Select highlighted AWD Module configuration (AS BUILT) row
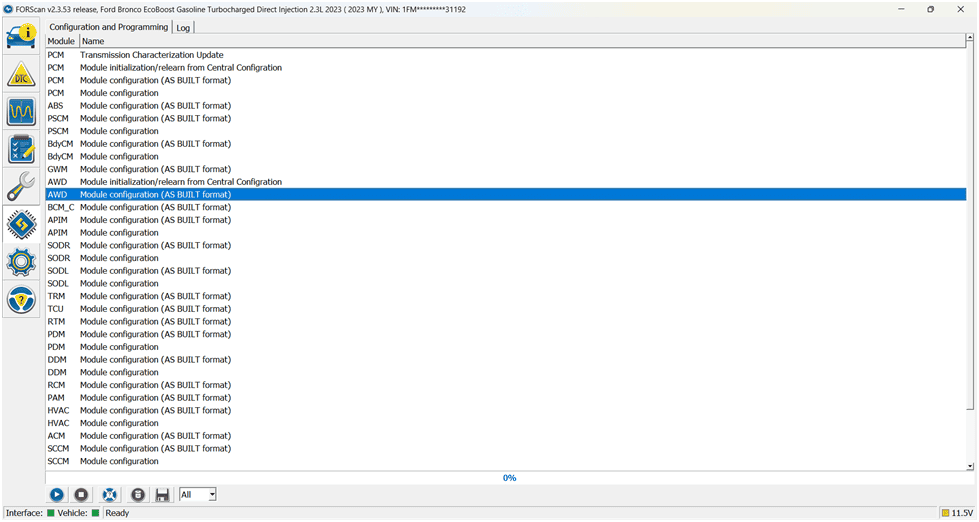The width and height of the screenshot is (979, 522). (x=506, y=195)
